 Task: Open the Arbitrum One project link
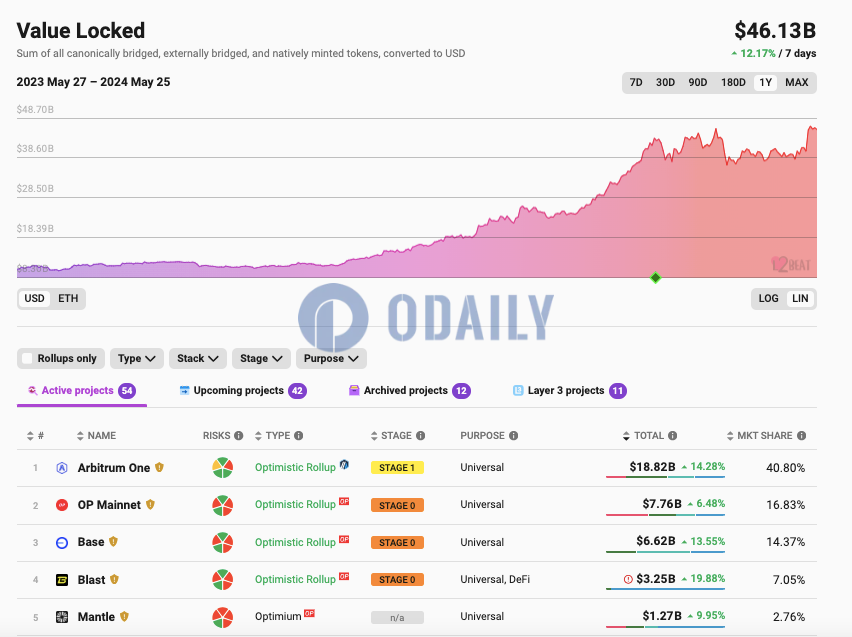pyautogui.click(x=114, y=468)
